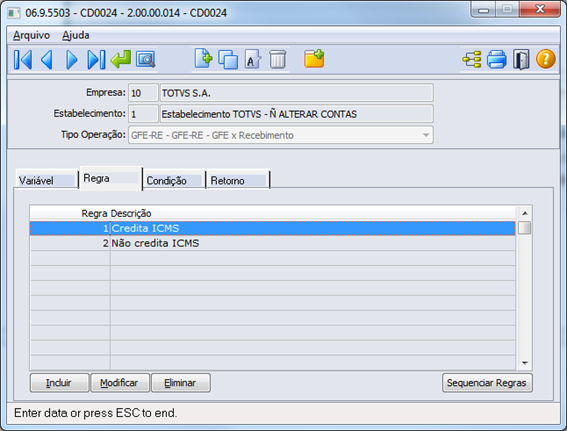Viewport: 567px width, 431px height.
Task: Modify record with the A pencil icon
Action: tap(253, 60)
